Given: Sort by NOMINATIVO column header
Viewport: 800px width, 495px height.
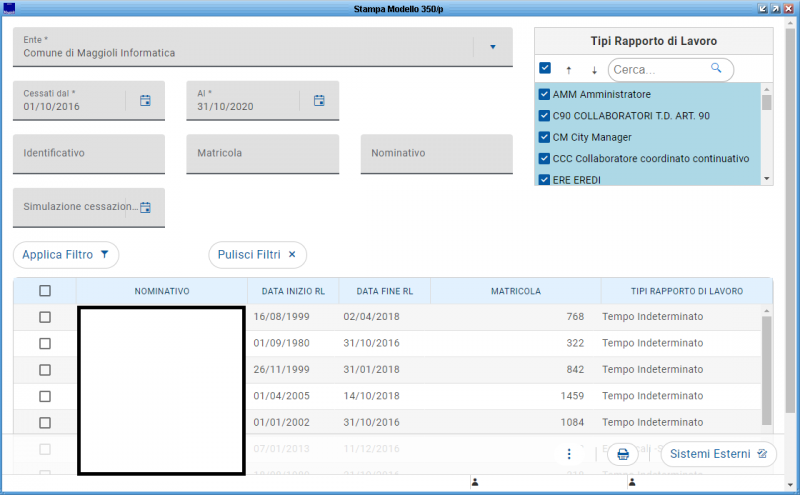Looking at the screenshot, I should click(x=162, y=291).
